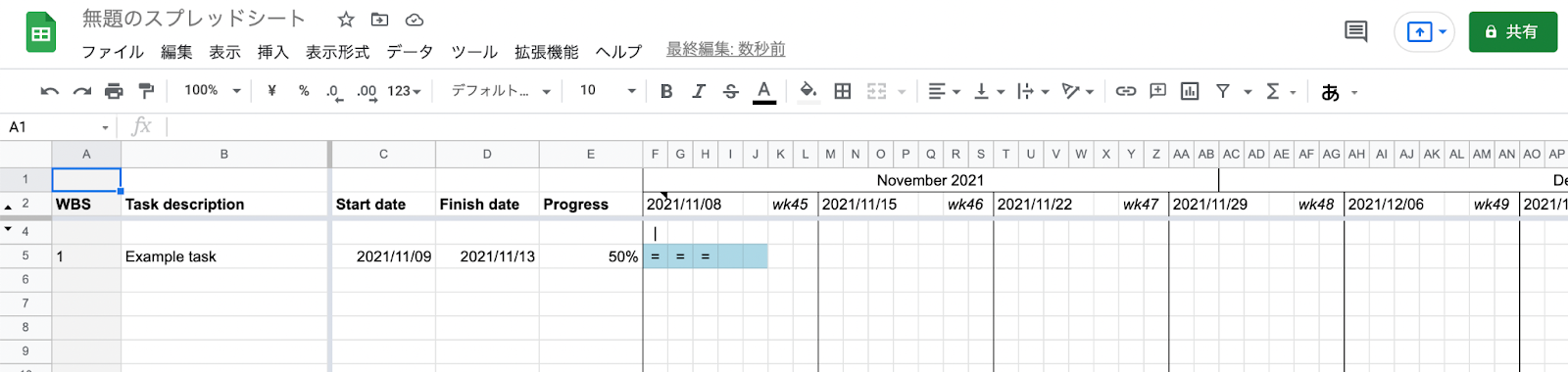Open text rotation dropdown
The height and width of the screenshot is (372, 1568).
click(x=1078, y=91)
